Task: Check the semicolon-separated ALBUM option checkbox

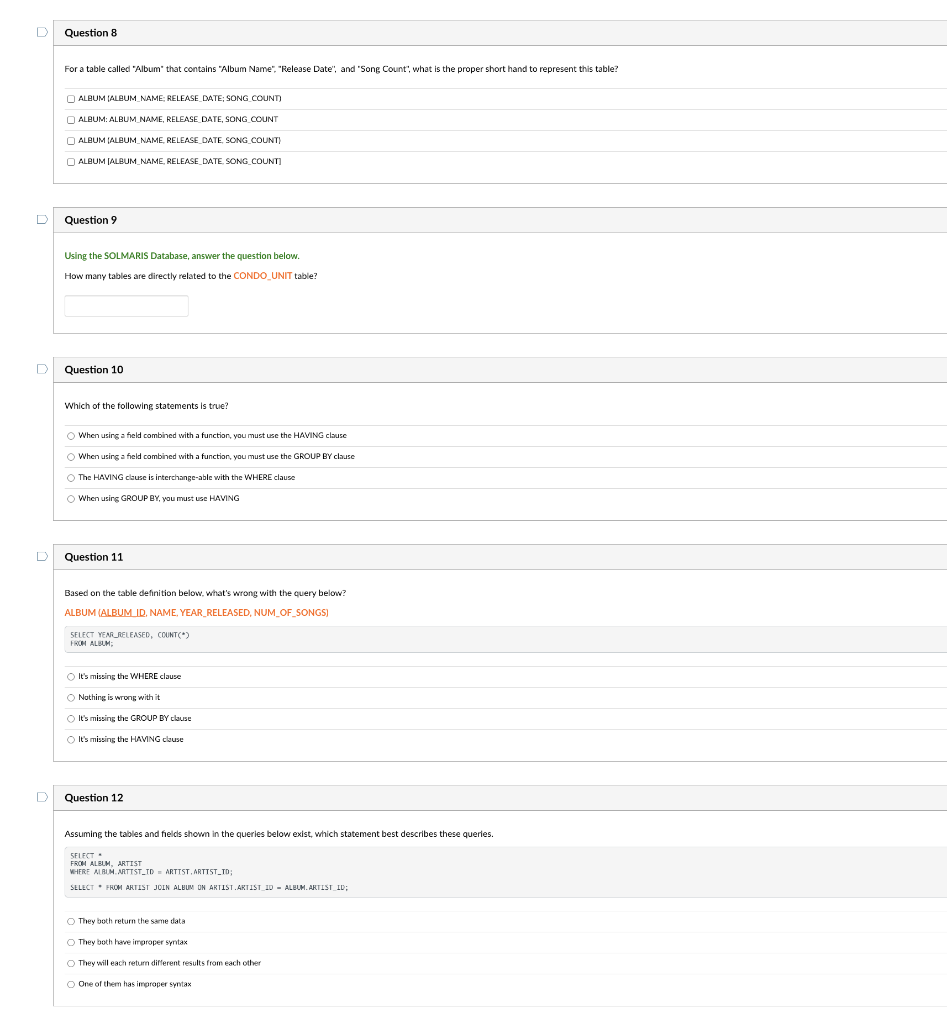Action: 71,99
